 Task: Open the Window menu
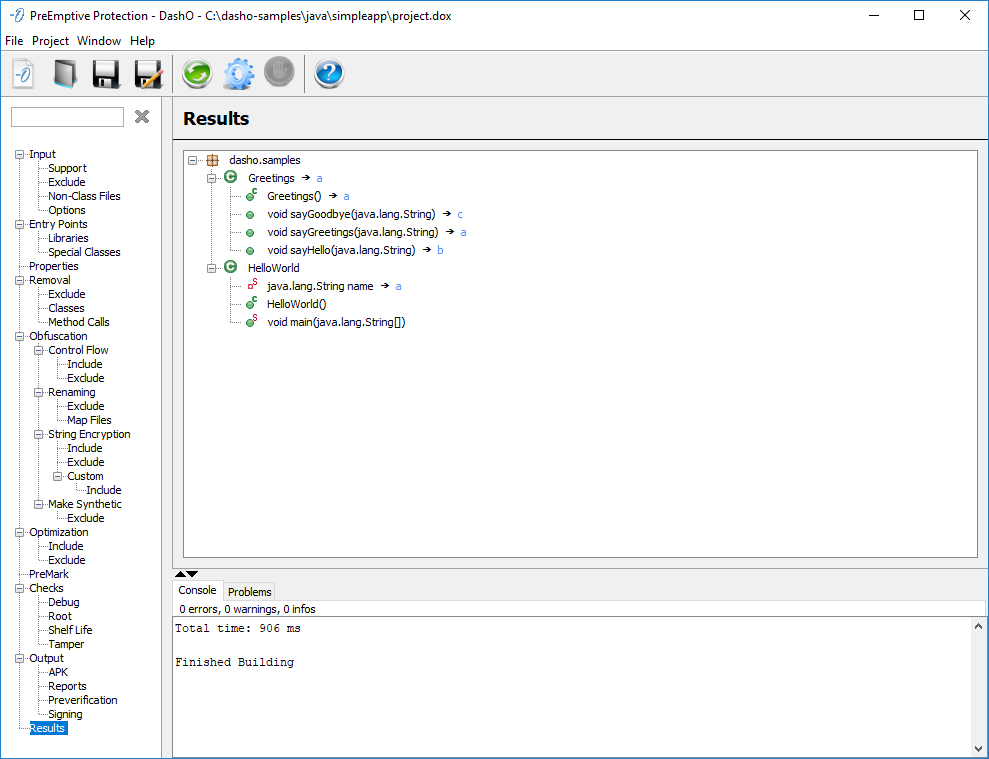pyautogui.click(x=99, y=41)
